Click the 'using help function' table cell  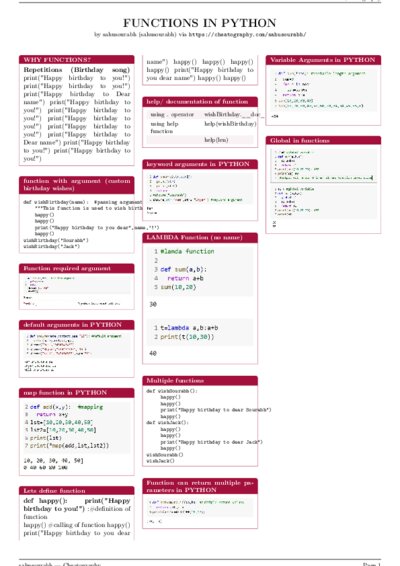click(165, 127)
